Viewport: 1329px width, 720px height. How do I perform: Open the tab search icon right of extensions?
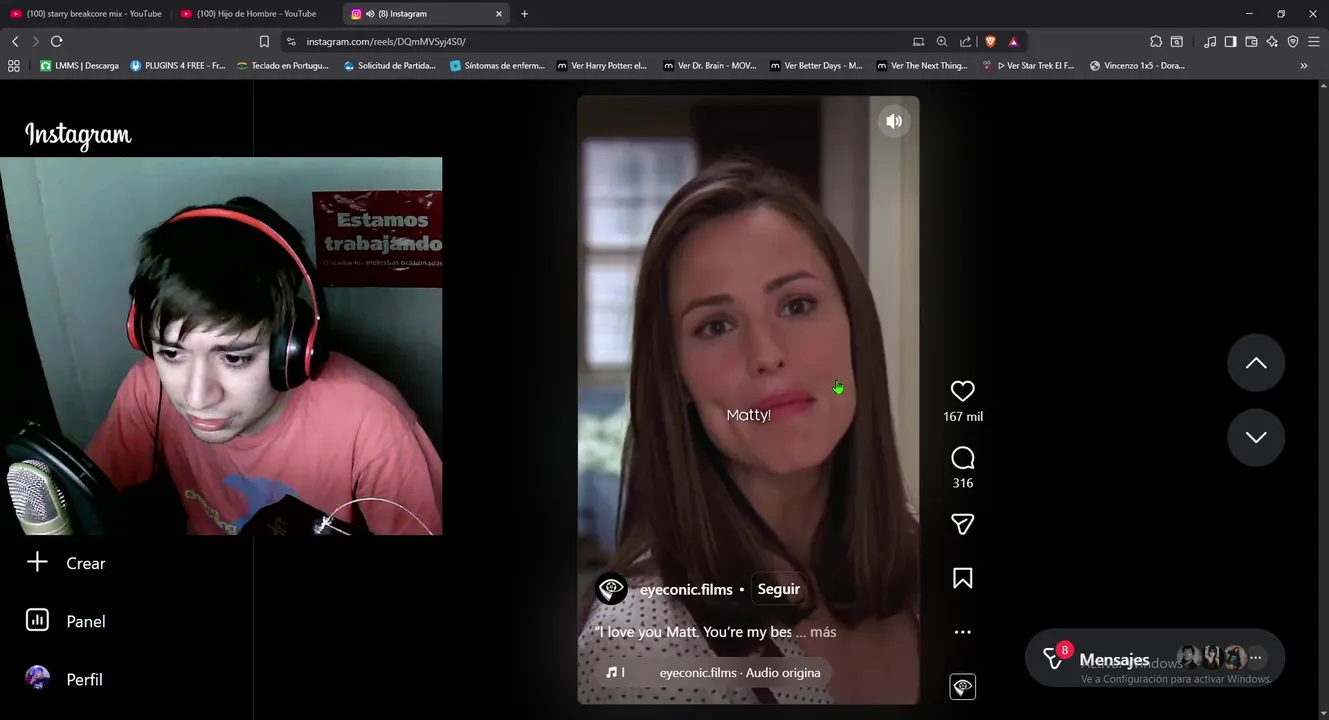point(1177,41)
